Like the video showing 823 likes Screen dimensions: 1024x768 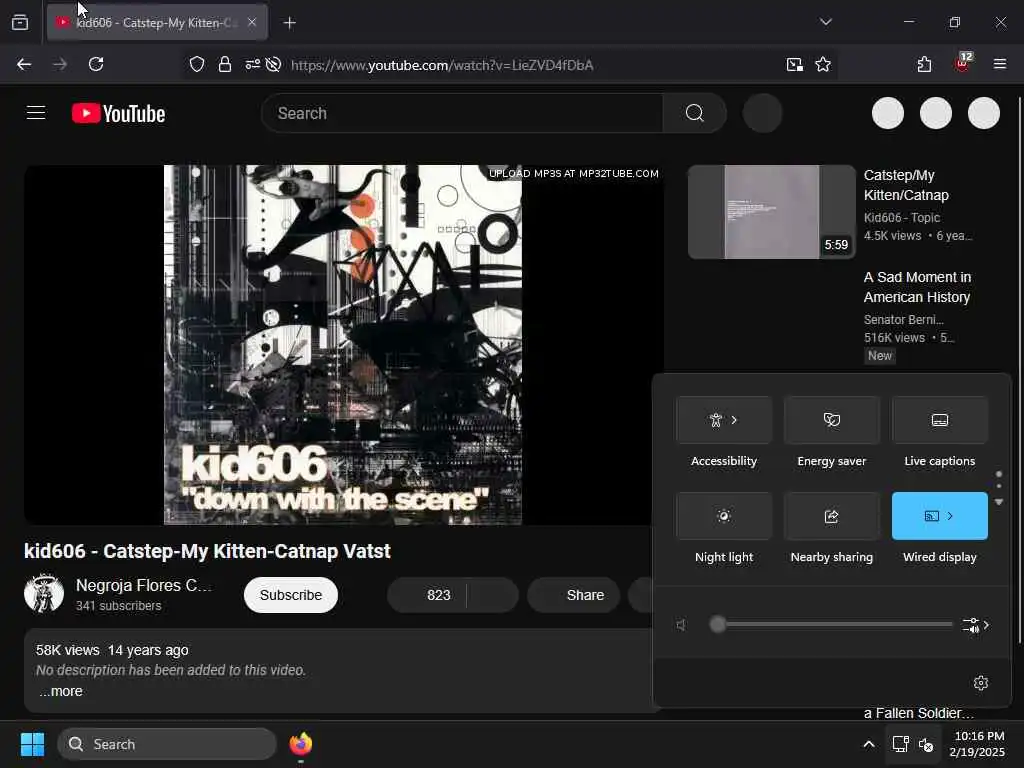(x=427, y=595)
